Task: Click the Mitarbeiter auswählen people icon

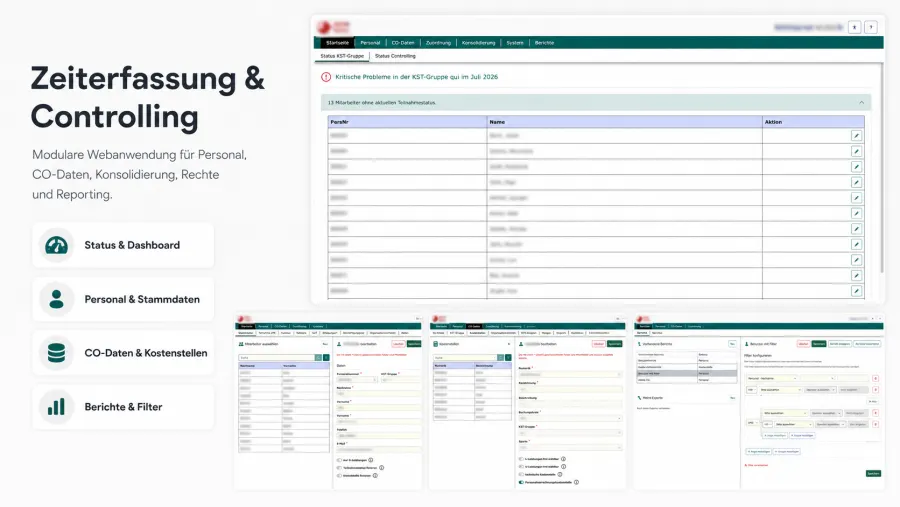Action: pos(241,344)
